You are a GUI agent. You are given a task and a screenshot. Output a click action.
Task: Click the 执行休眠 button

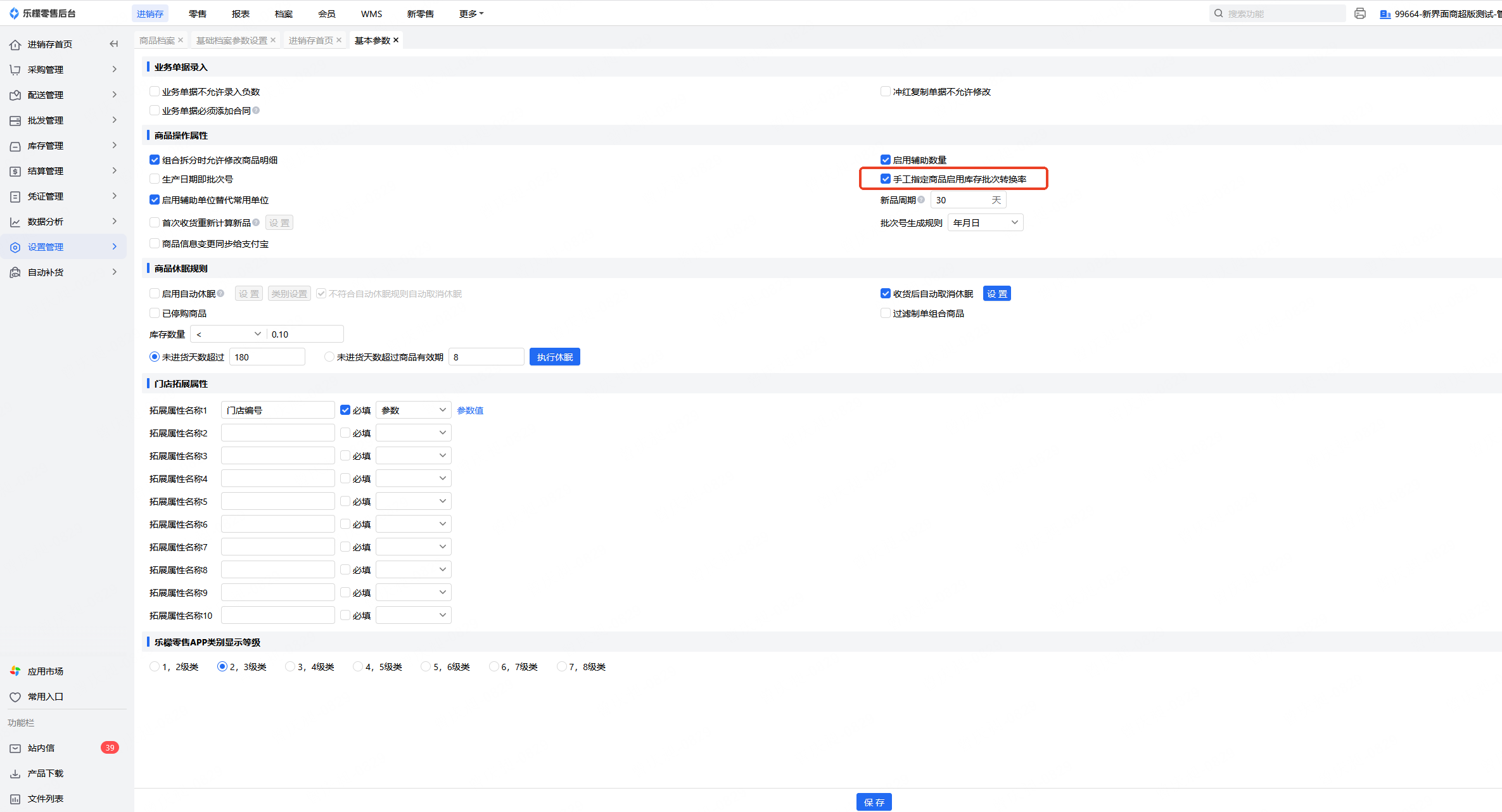[x=554, y=357]
